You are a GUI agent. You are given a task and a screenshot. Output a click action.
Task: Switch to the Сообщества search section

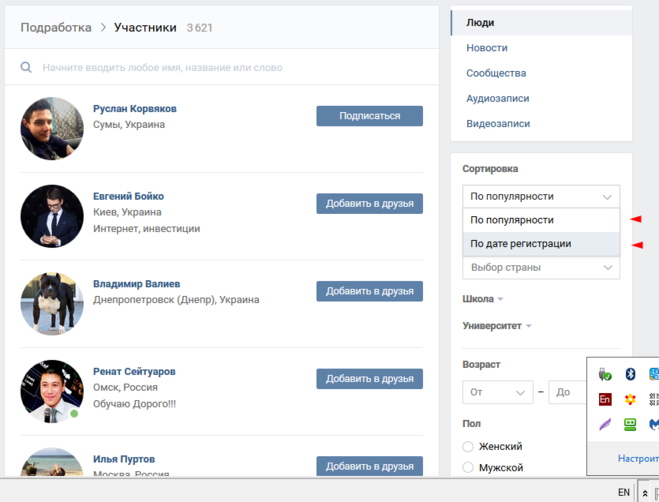pos(496,73)
